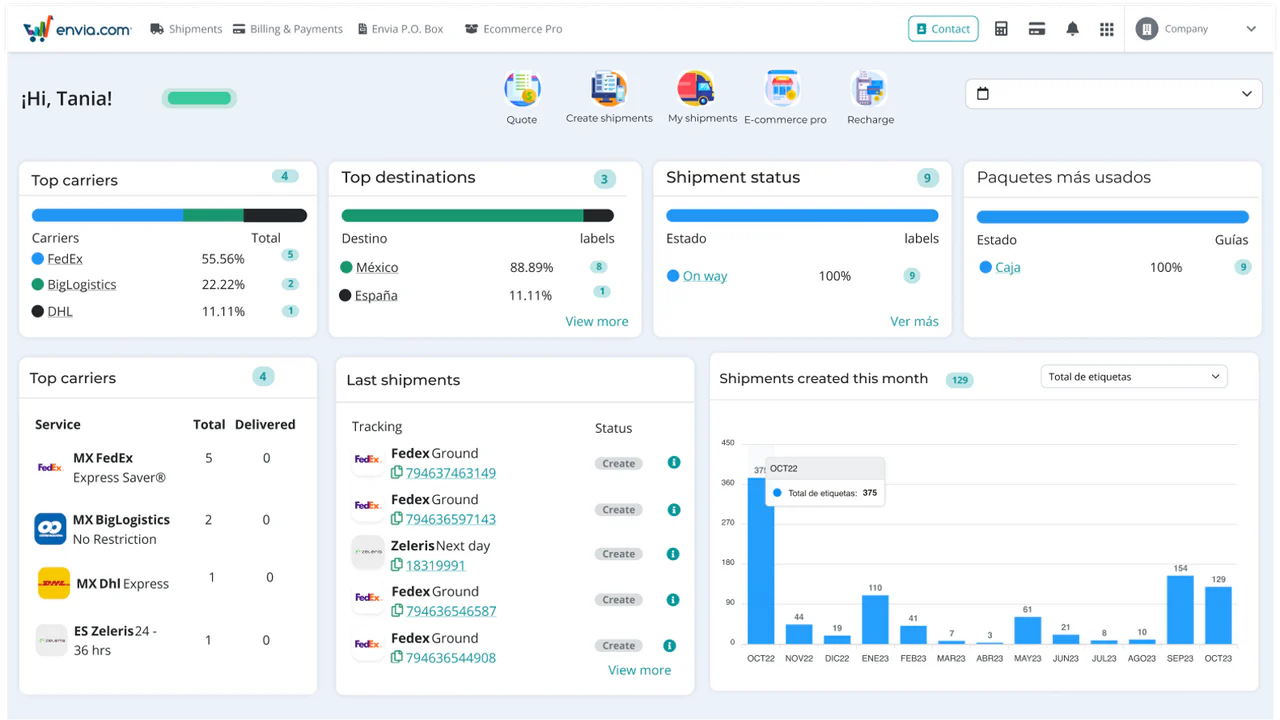Click the SEP23 bar in chart
Viewport: 1280px width, 720px height.
point(1180,609)
